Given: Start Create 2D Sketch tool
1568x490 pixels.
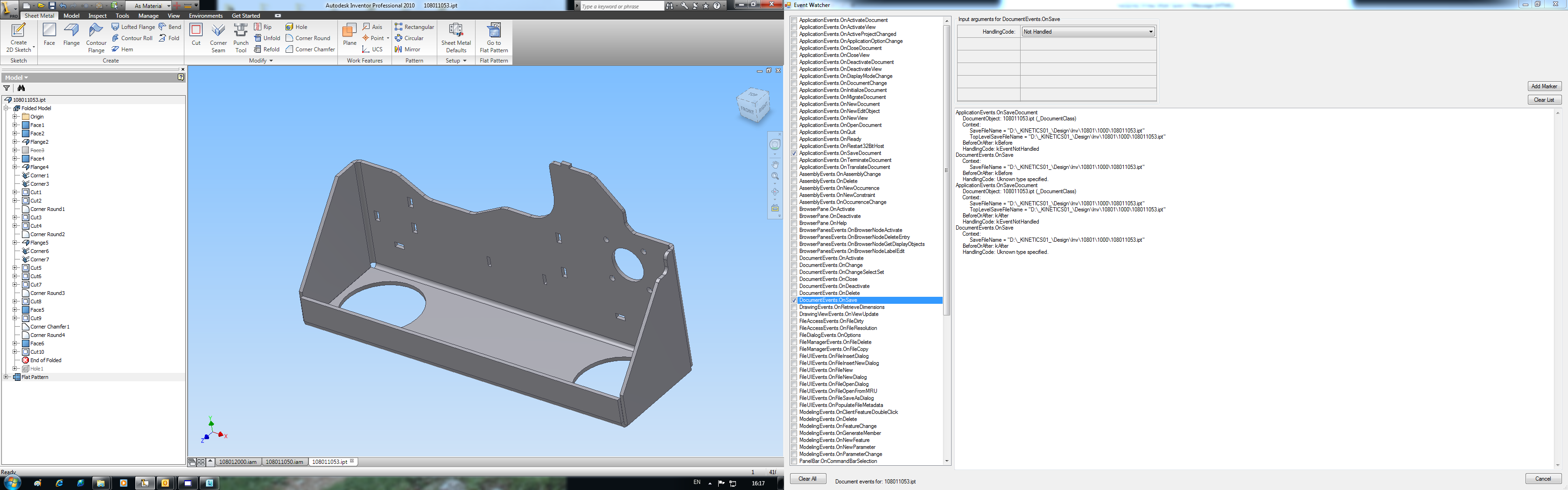Looking at the screenshot, I should point(19,38).
